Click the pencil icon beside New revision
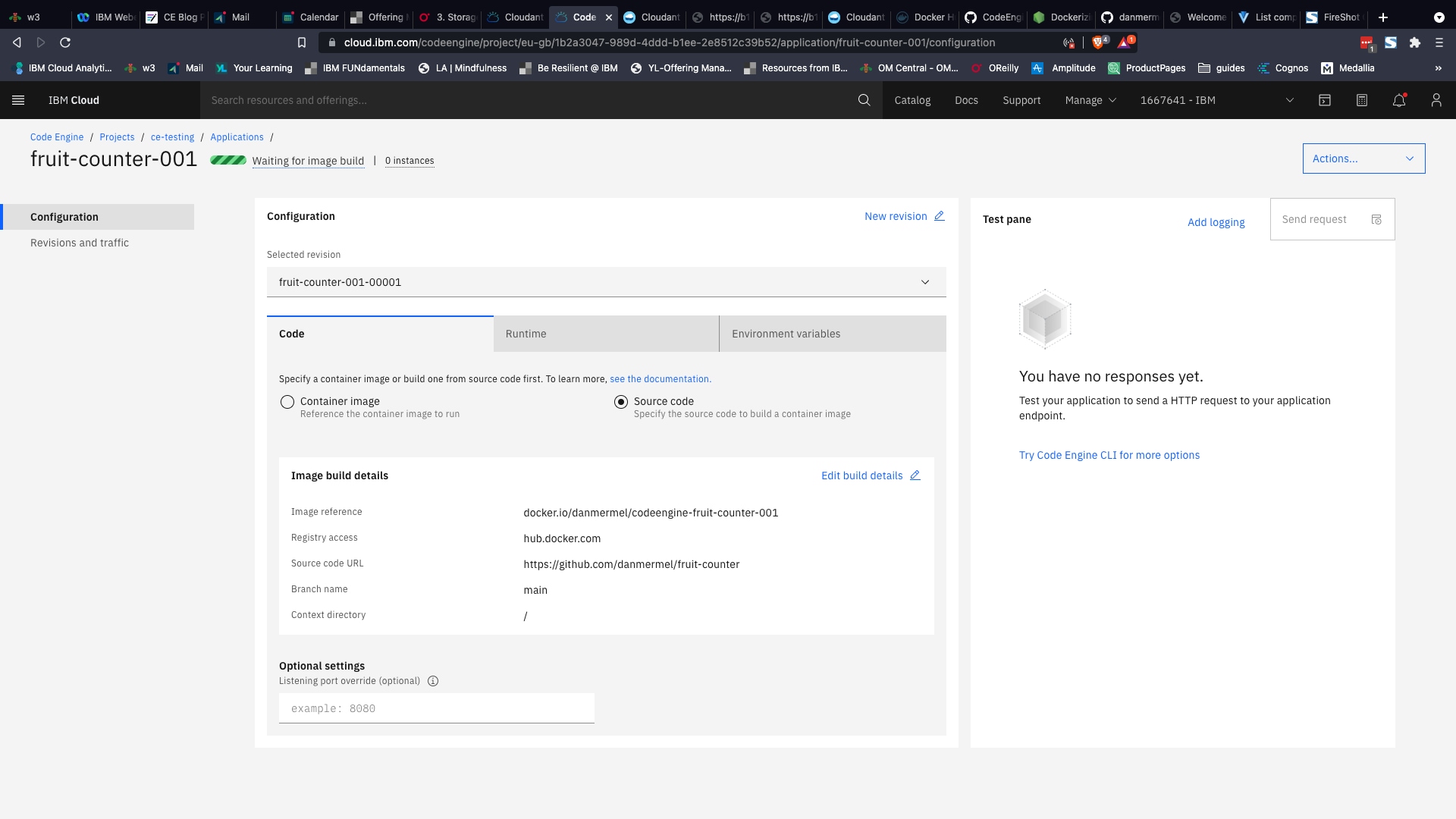1456x819 pixels. pos(939,216)
